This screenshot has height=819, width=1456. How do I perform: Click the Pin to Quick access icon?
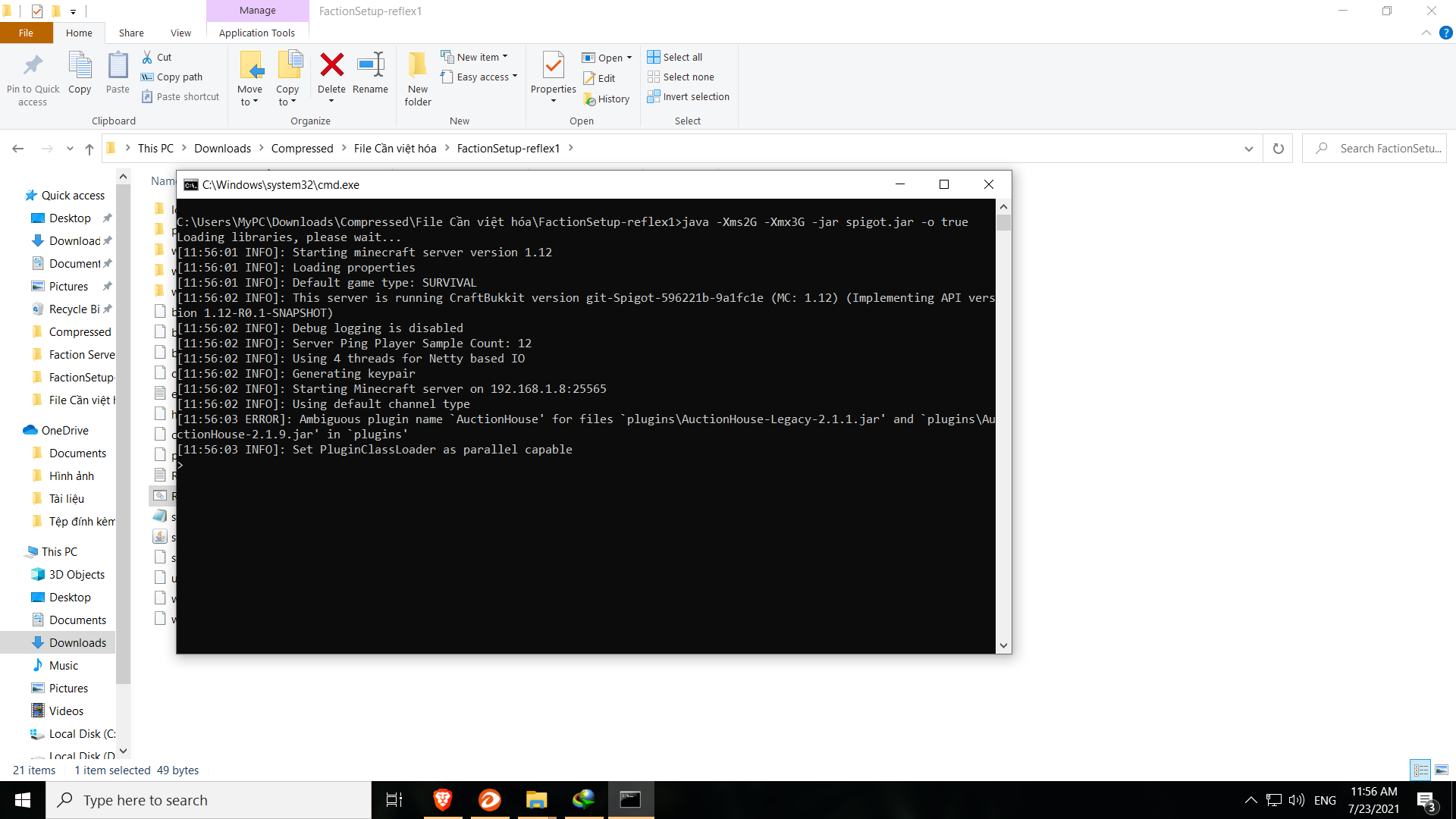pos(33,66)
